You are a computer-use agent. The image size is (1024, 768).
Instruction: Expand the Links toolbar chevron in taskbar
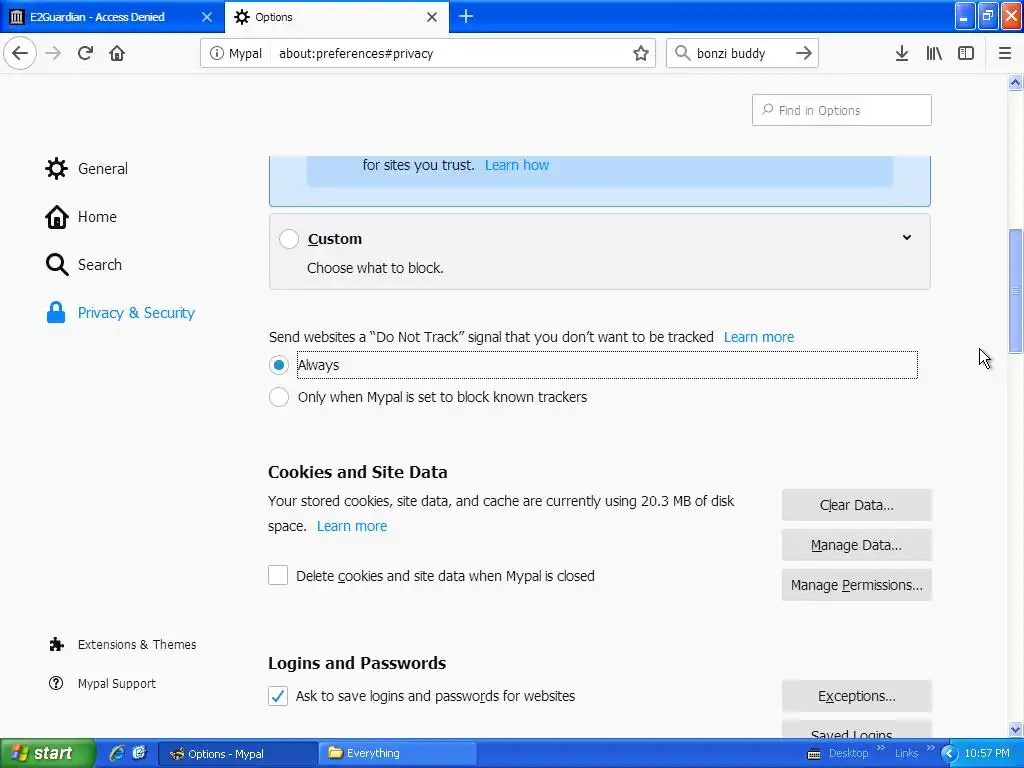[930, 748]
